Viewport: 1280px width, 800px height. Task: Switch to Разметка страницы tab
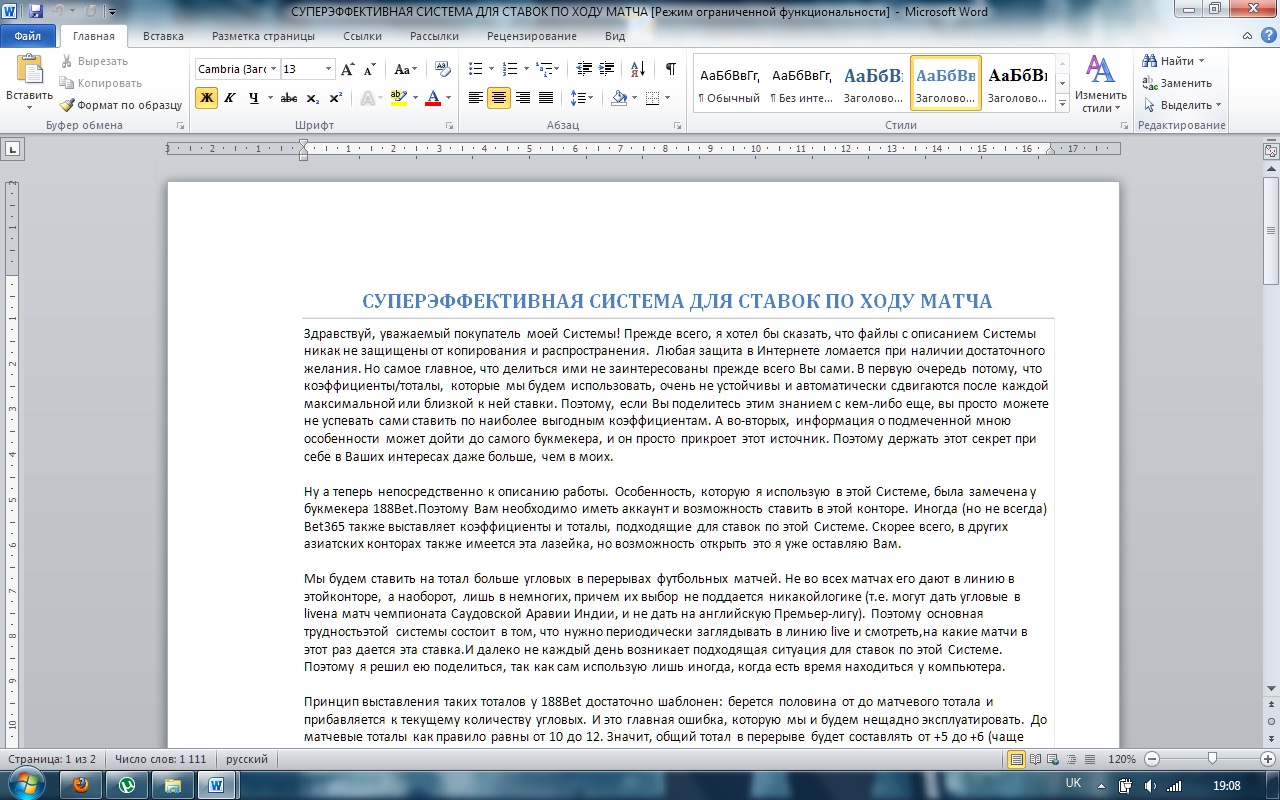pyautogui.click(x=263, y=36)
